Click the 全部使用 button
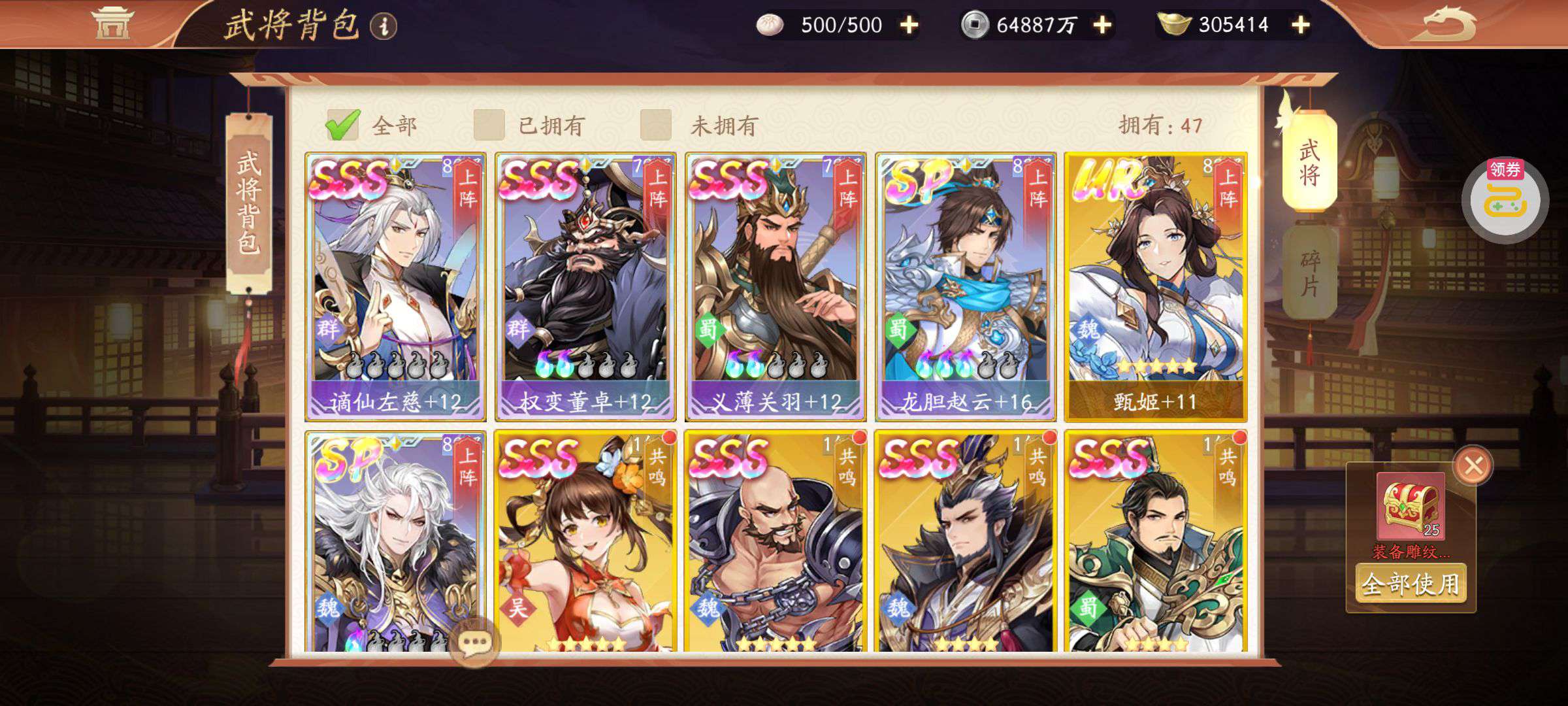 1411,584
